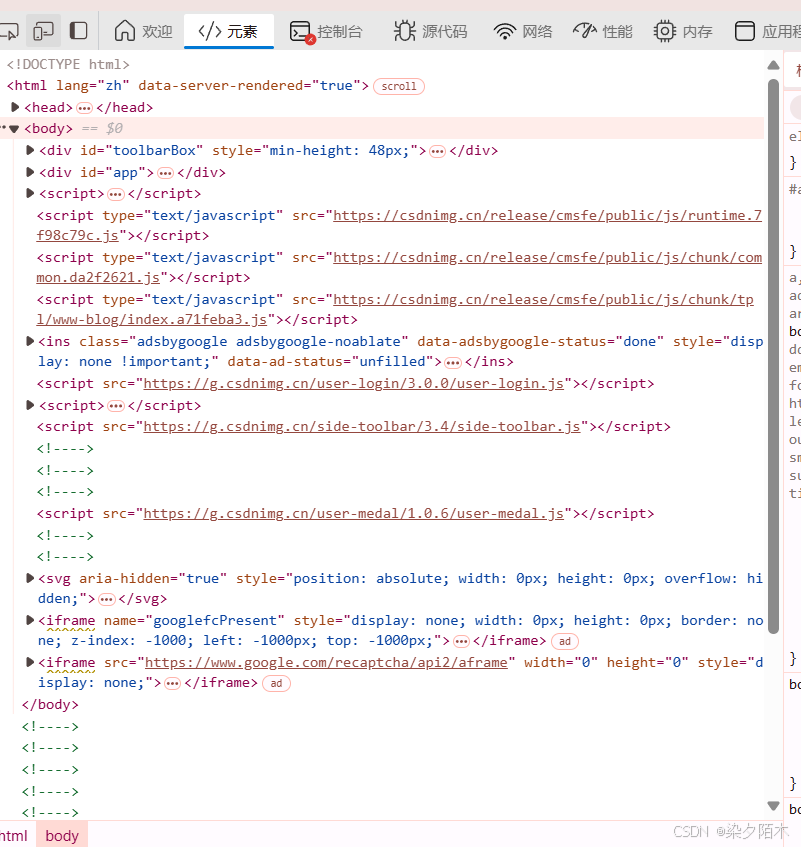
Task: Expand the head element
Action: (x=15, y=107)
